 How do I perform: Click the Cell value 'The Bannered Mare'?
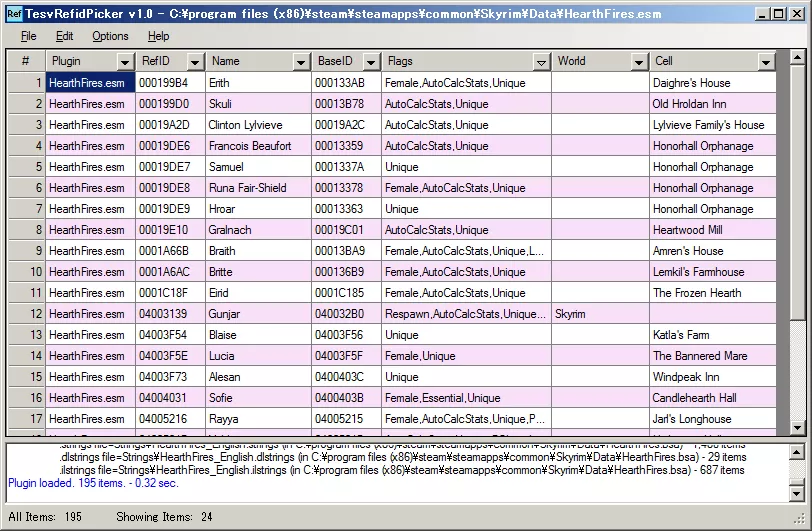[713, 356]
